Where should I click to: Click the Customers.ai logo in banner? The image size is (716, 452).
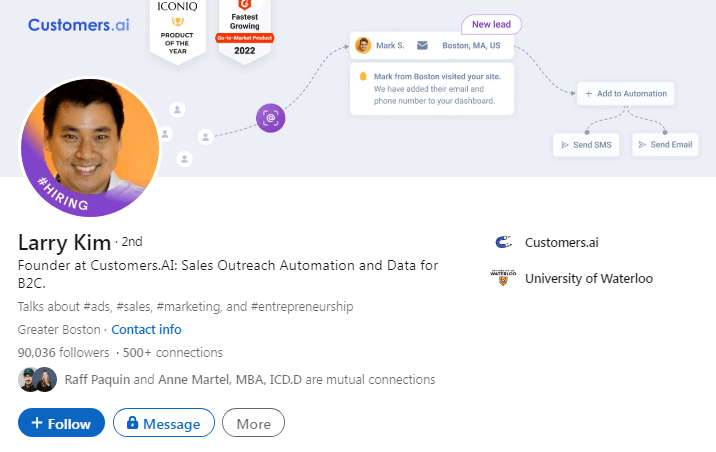(79, 24)
